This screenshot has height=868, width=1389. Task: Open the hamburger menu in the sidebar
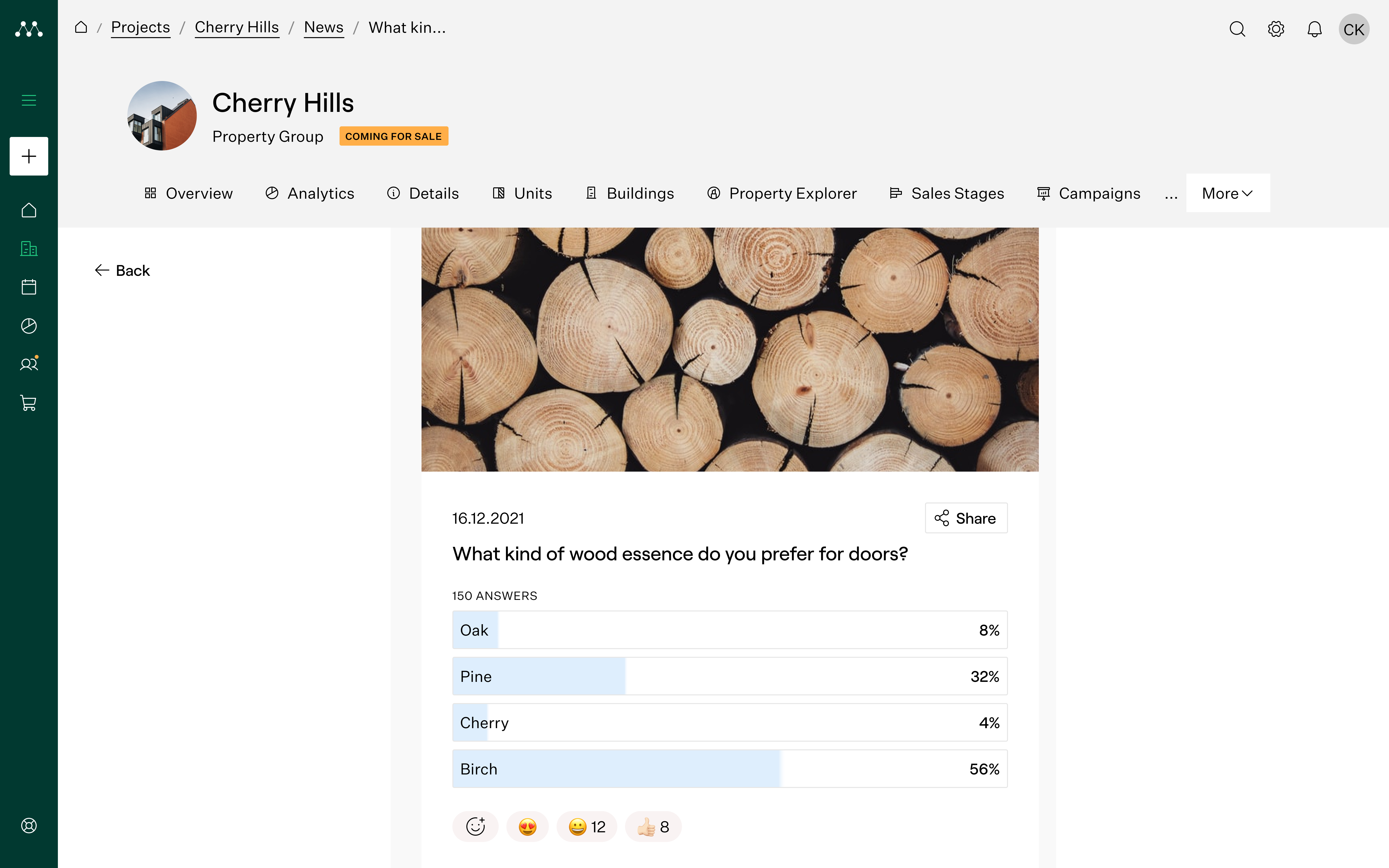click(x=29, y=101)
